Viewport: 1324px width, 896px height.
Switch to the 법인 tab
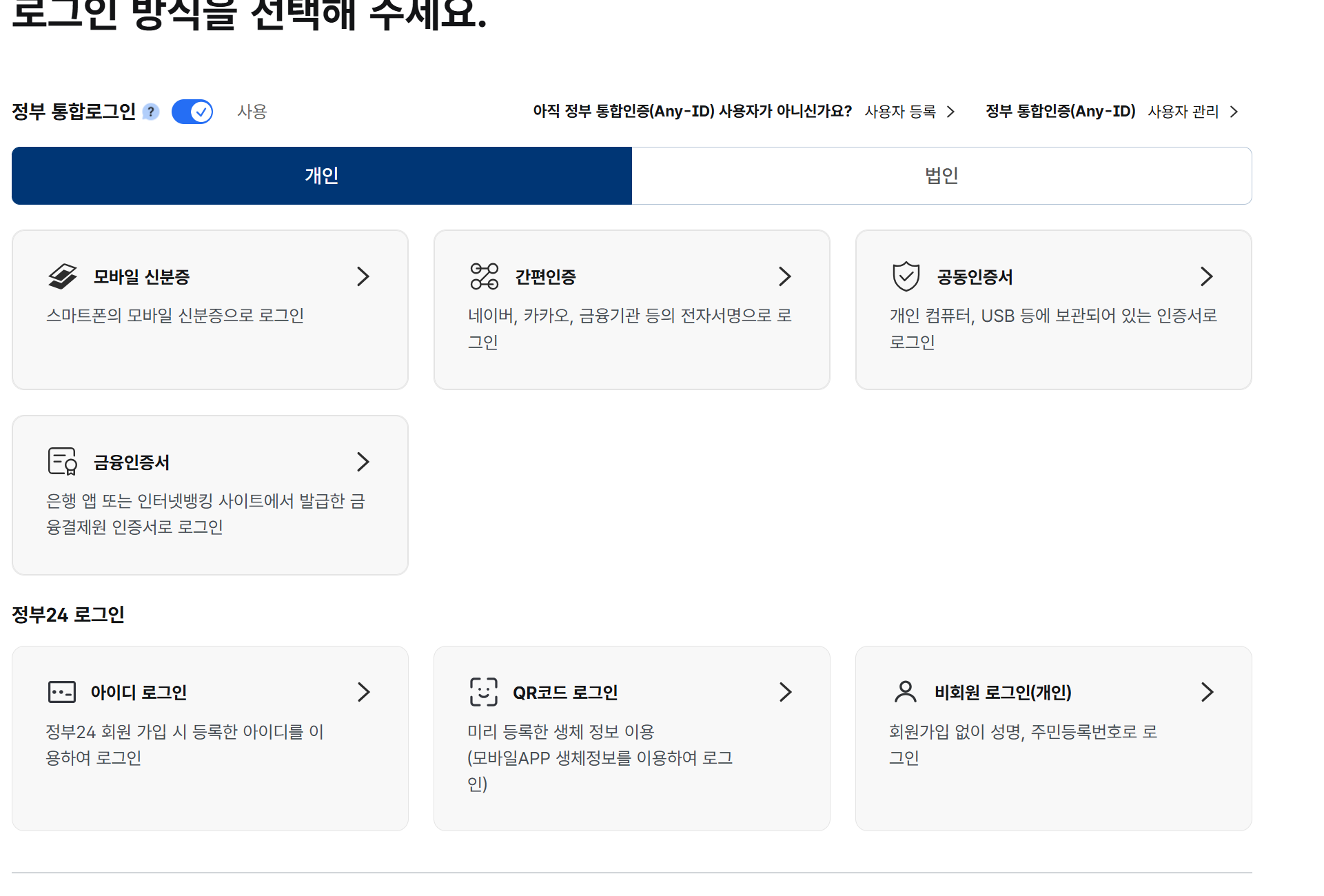[941, 175]
